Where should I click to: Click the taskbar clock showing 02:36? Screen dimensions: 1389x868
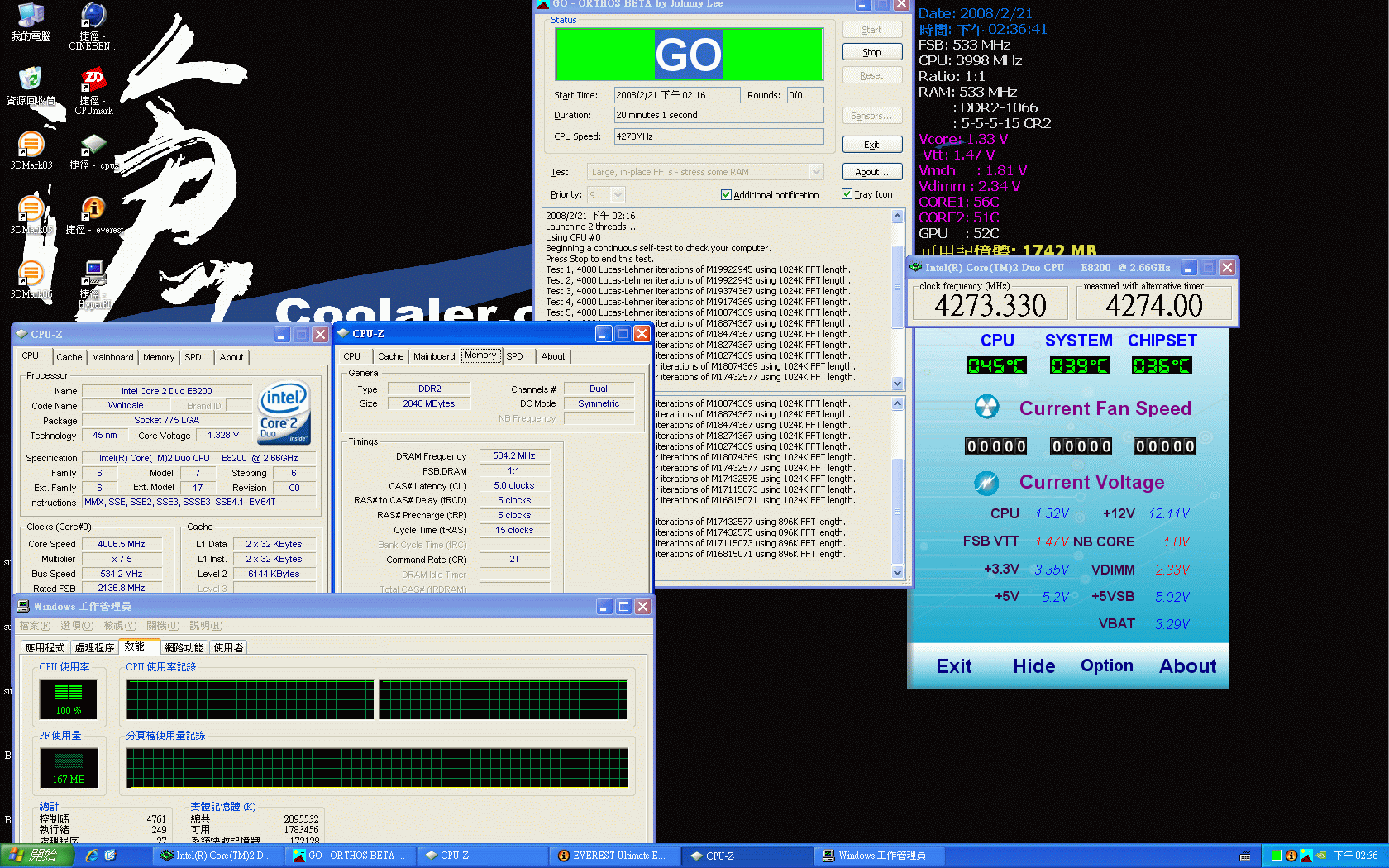[1355, 856]
